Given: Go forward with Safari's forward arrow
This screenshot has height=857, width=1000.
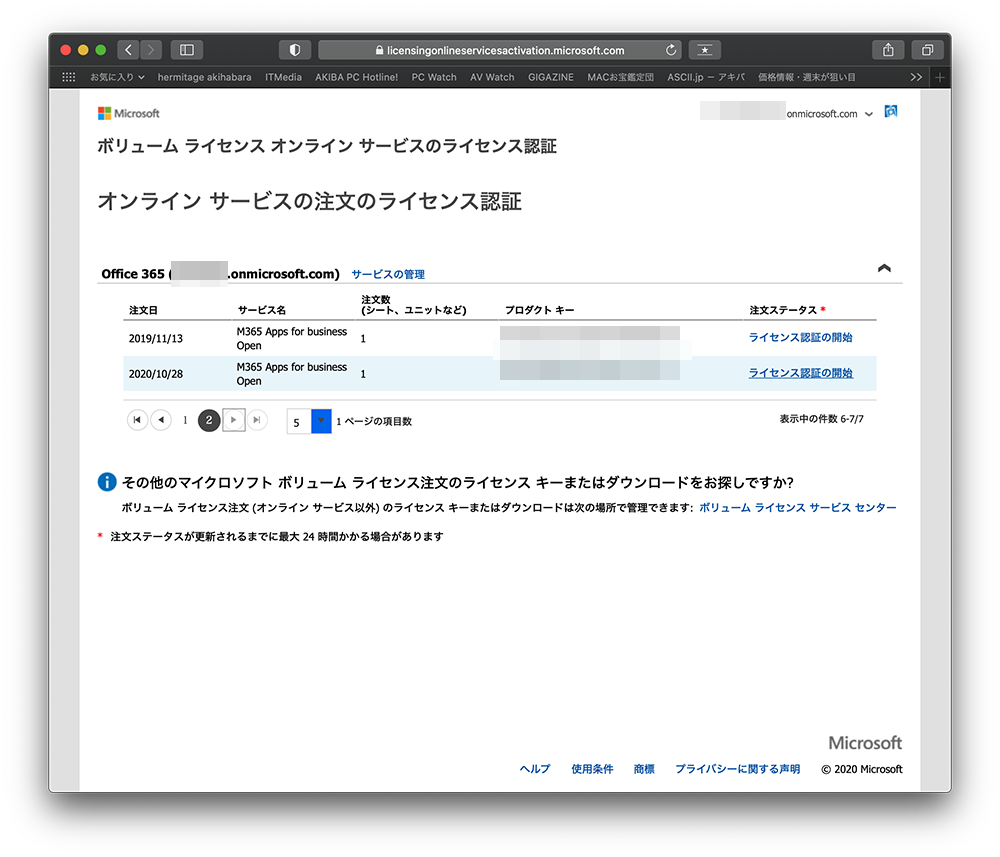Looking at the screenshot, I should pyautogui.click(x=151, y=50).
